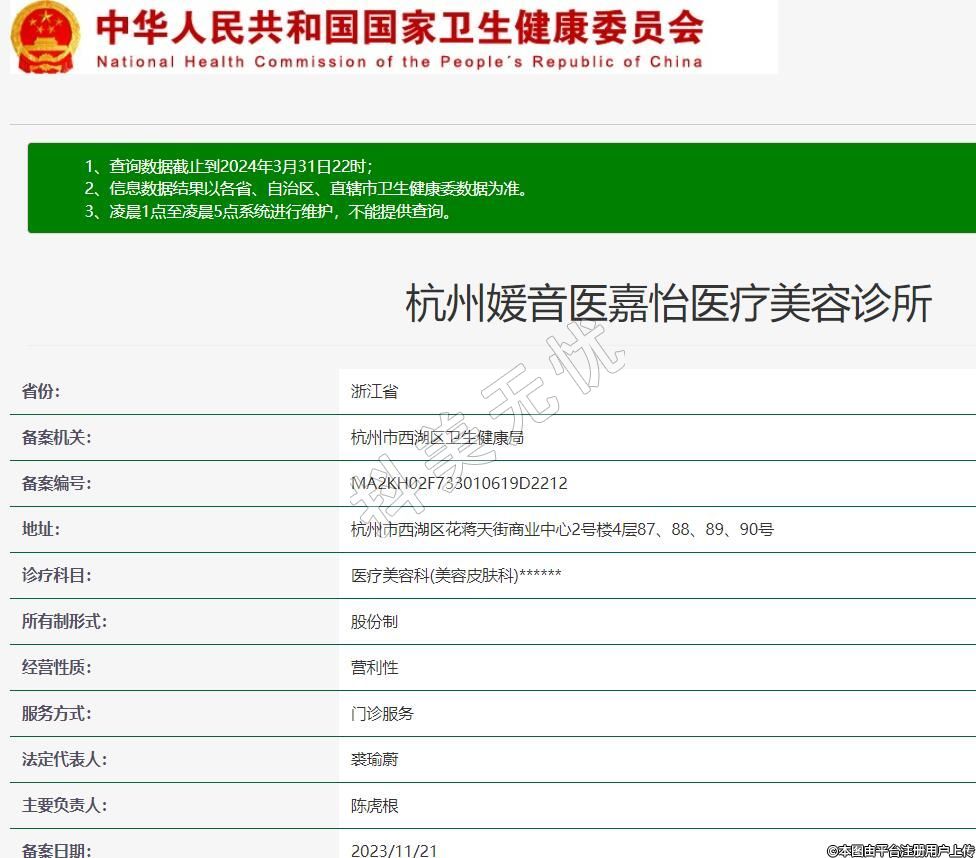This screenshot has width=976, height=858.
Task: Select the first notice about data cutoff date
Action: pyautogui.click(x=228, y=166)
